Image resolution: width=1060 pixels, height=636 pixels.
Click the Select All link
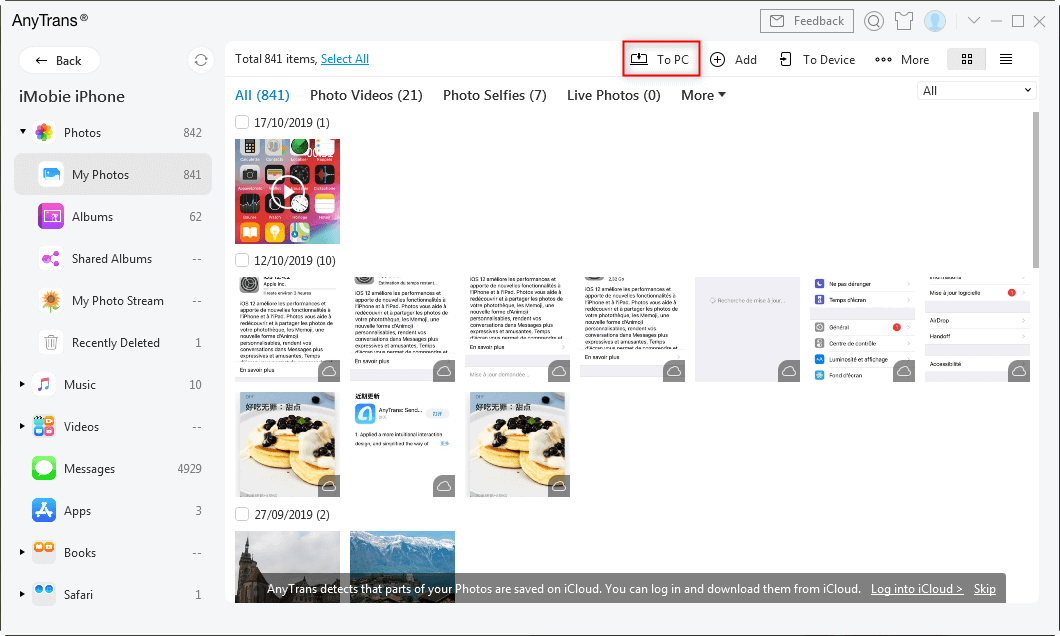point(345,59)
